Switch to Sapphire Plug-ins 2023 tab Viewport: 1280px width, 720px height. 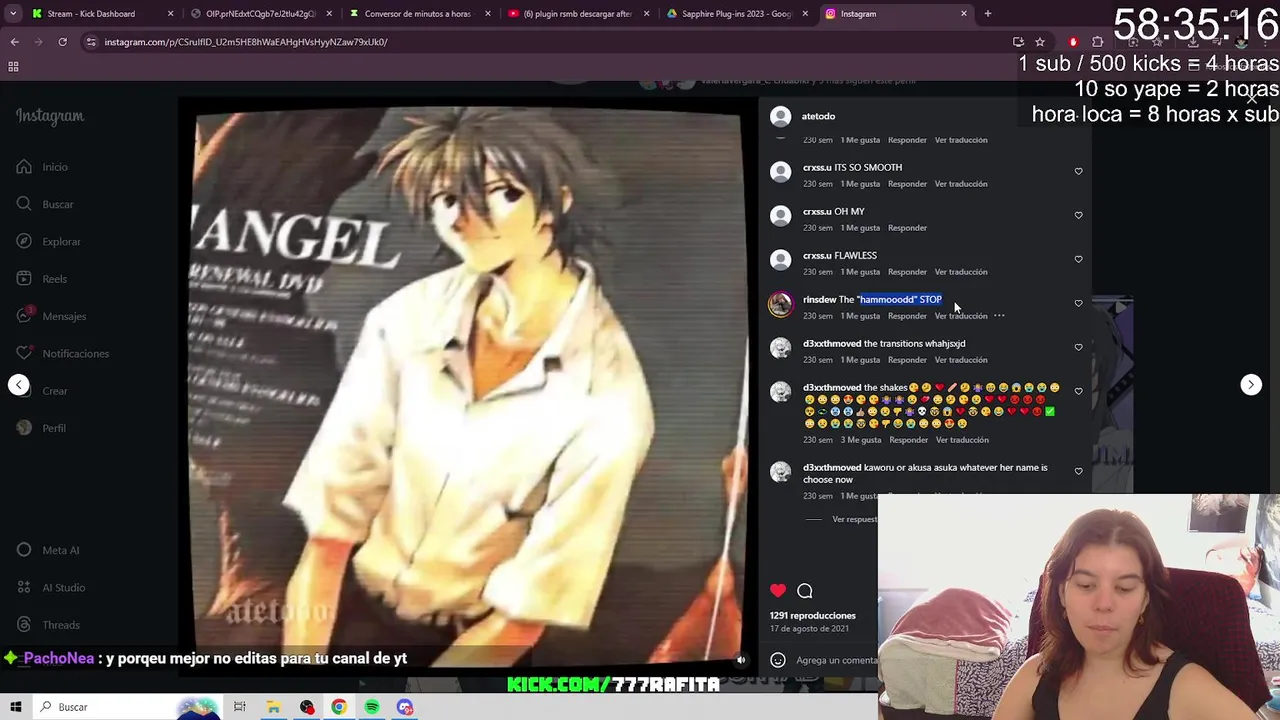737,14
